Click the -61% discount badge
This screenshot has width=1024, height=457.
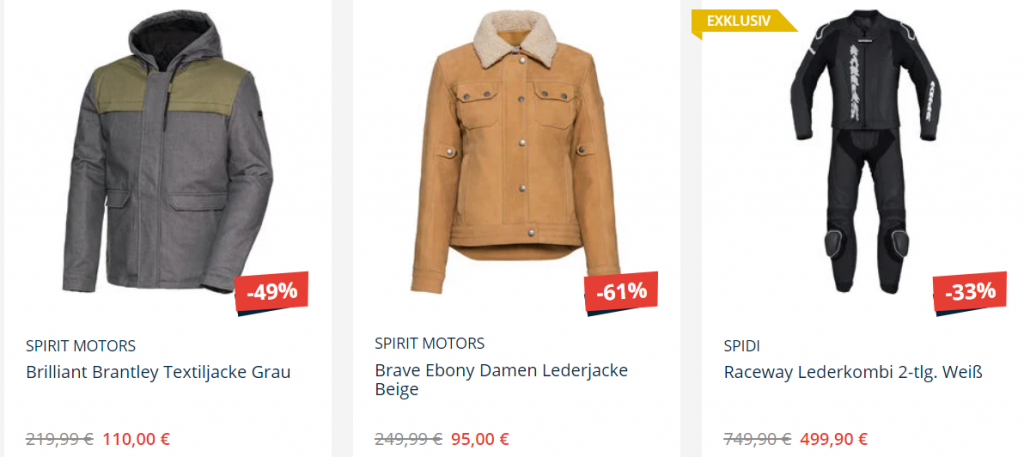coord(621,292)
